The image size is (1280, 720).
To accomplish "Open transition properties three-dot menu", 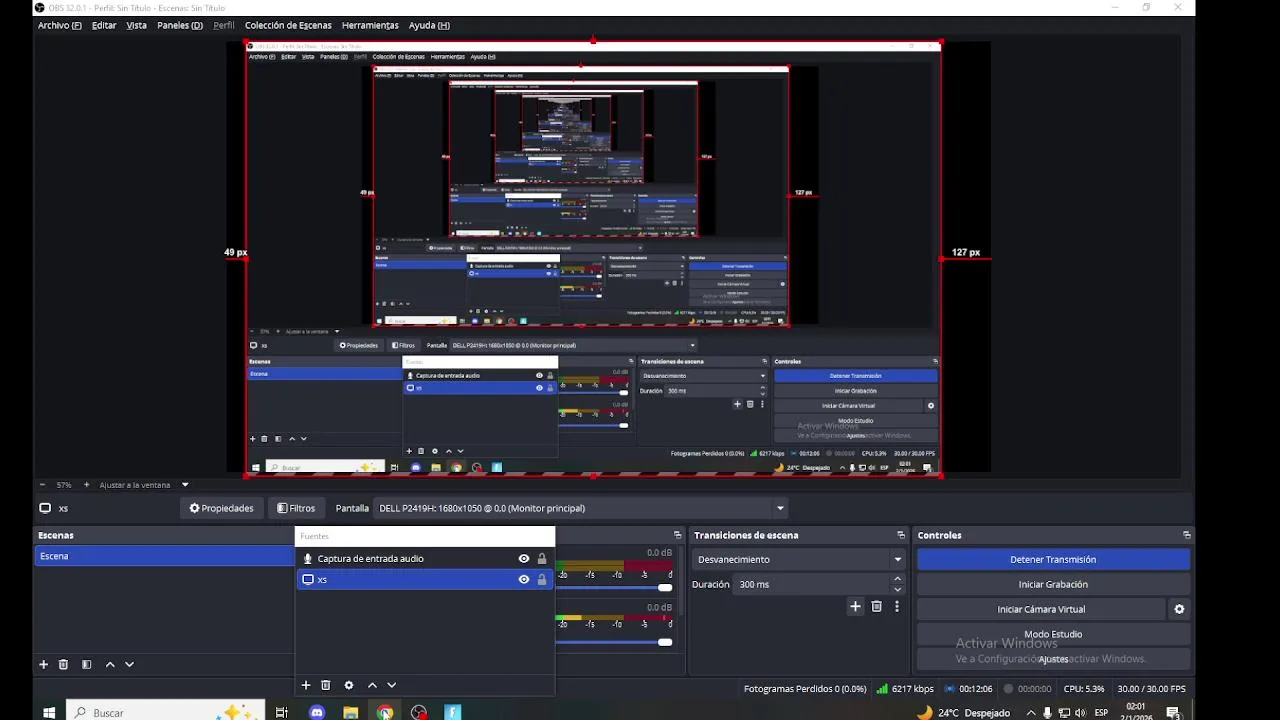I will pyautogui.click(x=897, y=606).
